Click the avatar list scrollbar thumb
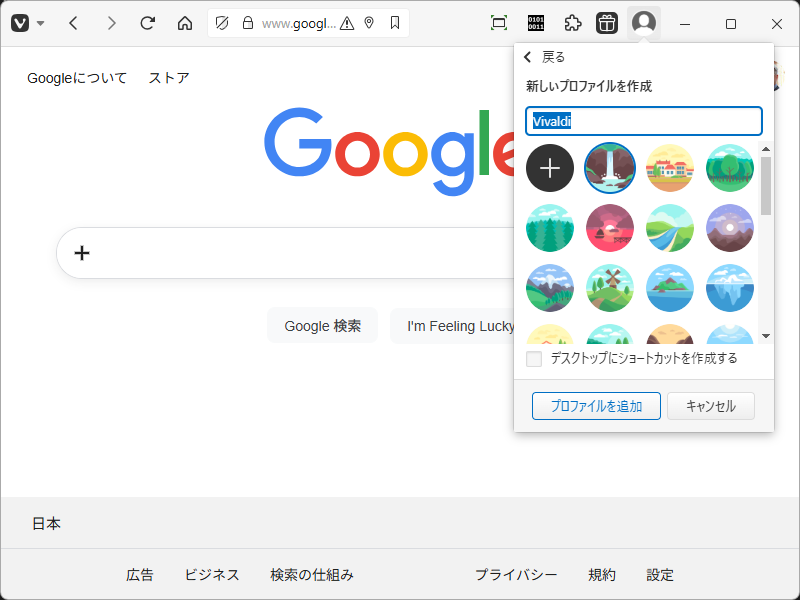The image size is (800, 600). click(766, 186)
